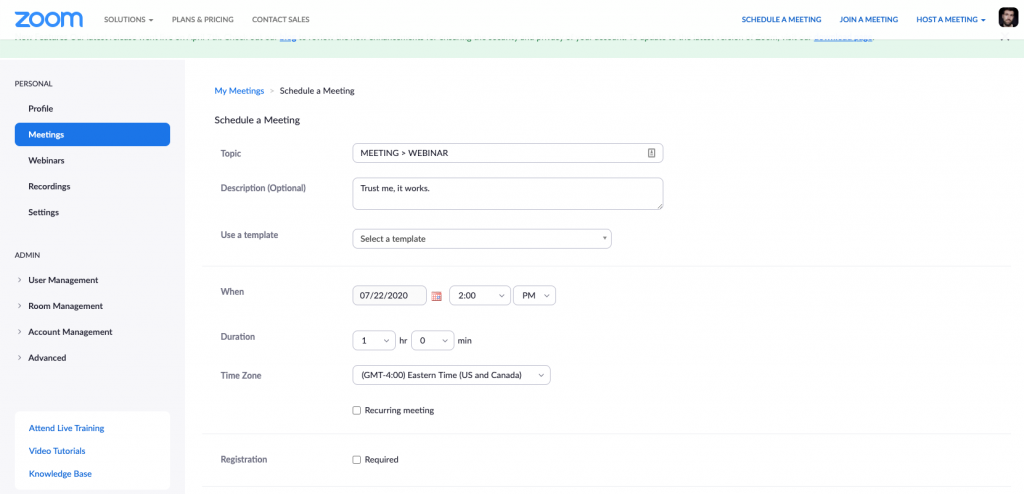1024x494 pixels.
Task: Click the contact icon in Topic field
Action: [651, 153]
